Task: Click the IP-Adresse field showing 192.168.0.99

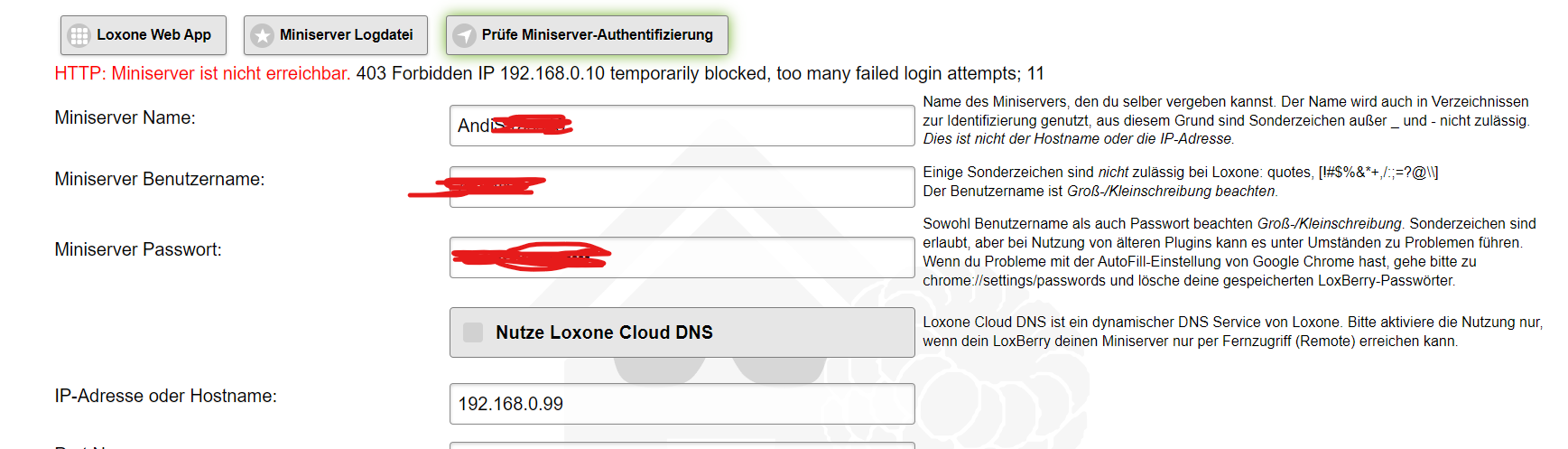Action: 682,404
